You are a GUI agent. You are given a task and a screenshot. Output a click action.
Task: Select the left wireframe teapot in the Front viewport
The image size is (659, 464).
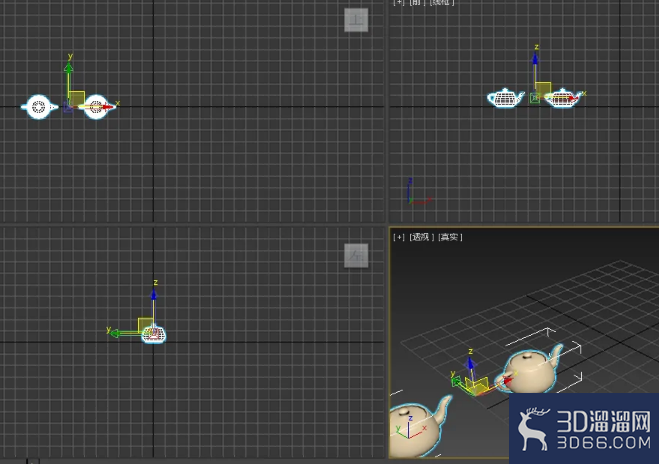tap(506, 98)
